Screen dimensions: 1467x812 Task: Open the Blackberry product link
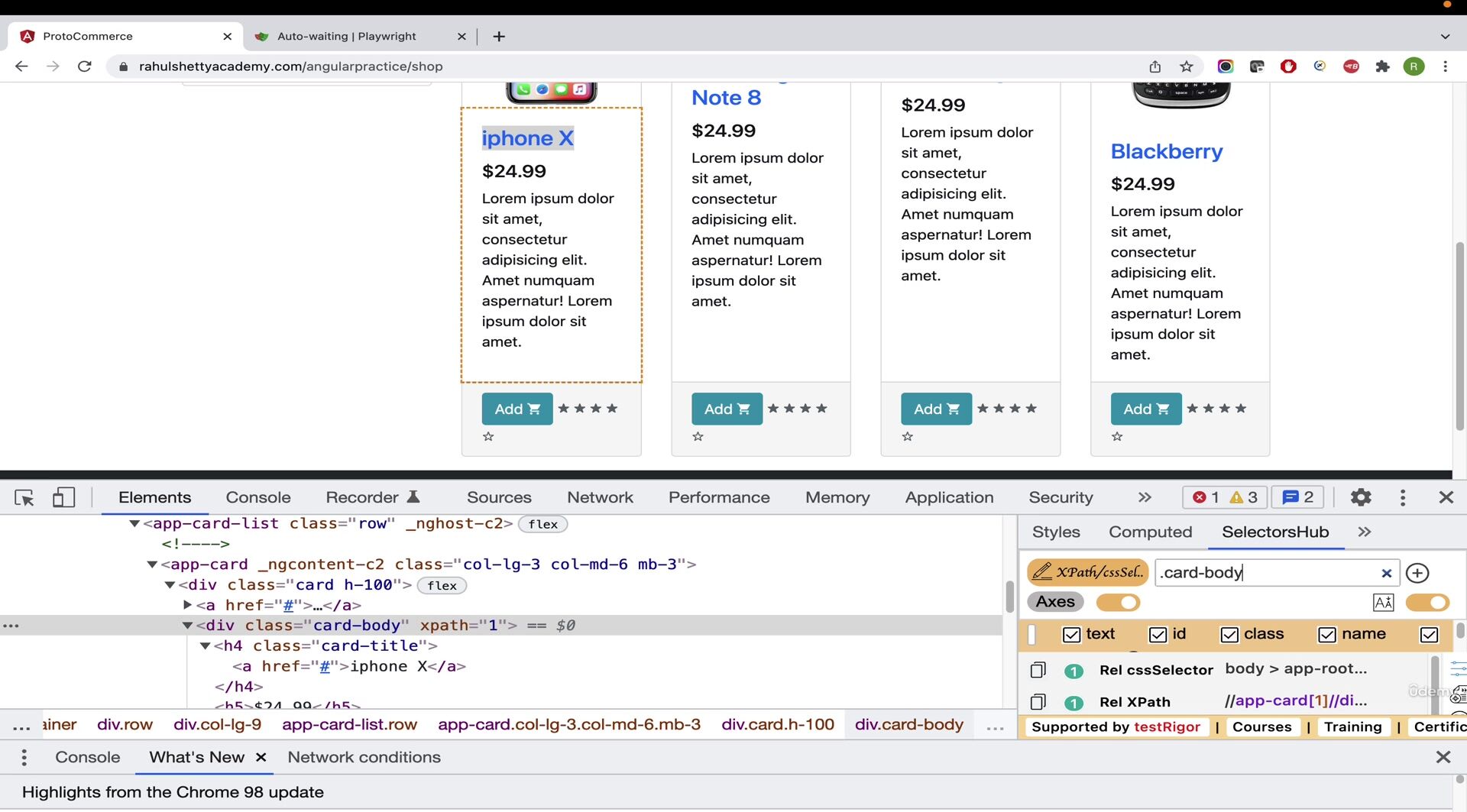pos(1166,152)
